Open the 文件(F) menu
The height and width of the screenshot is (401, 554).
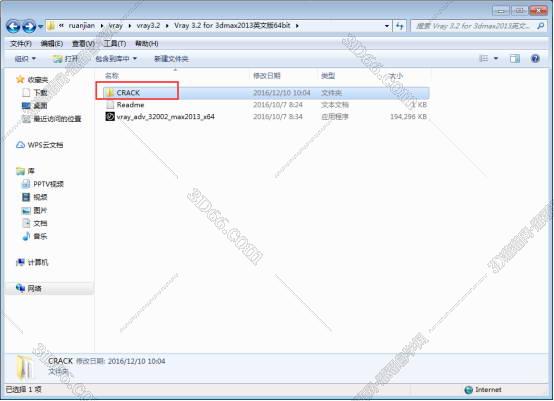click(21, 43)
